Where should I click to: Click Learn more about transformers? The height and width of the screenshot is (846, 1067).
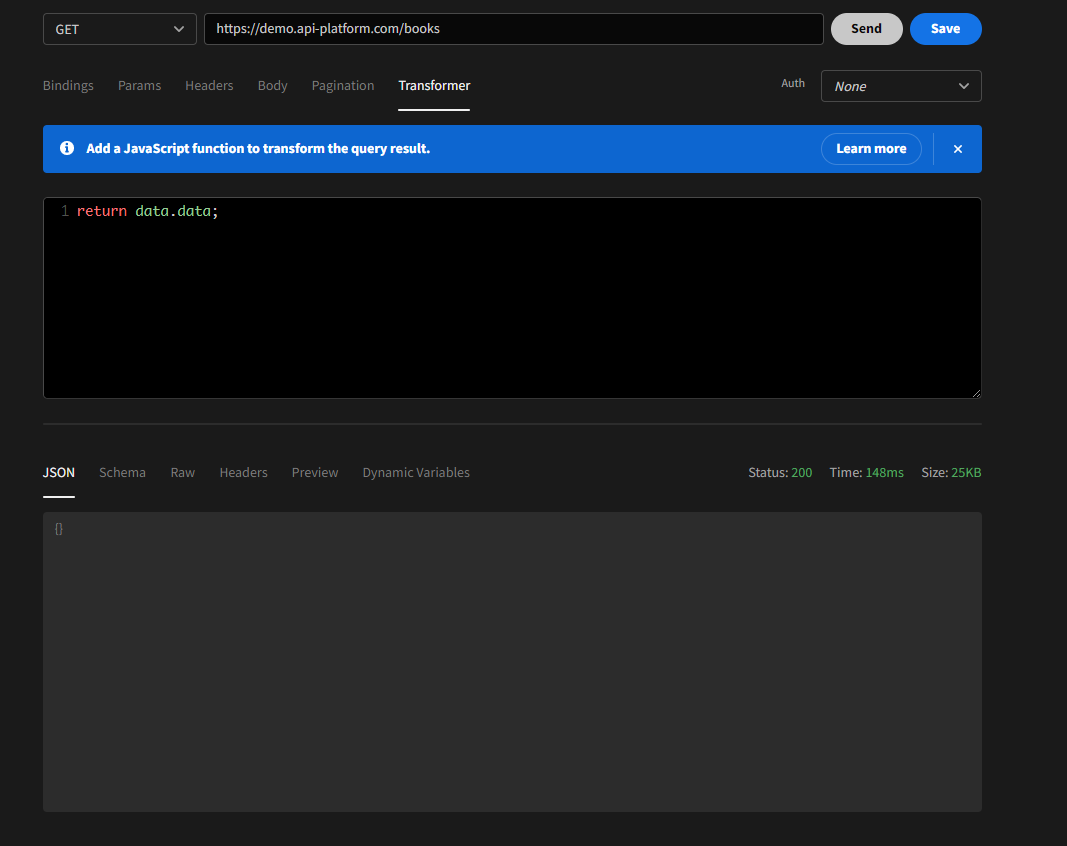pyautogui.click(x=871, y=148)
